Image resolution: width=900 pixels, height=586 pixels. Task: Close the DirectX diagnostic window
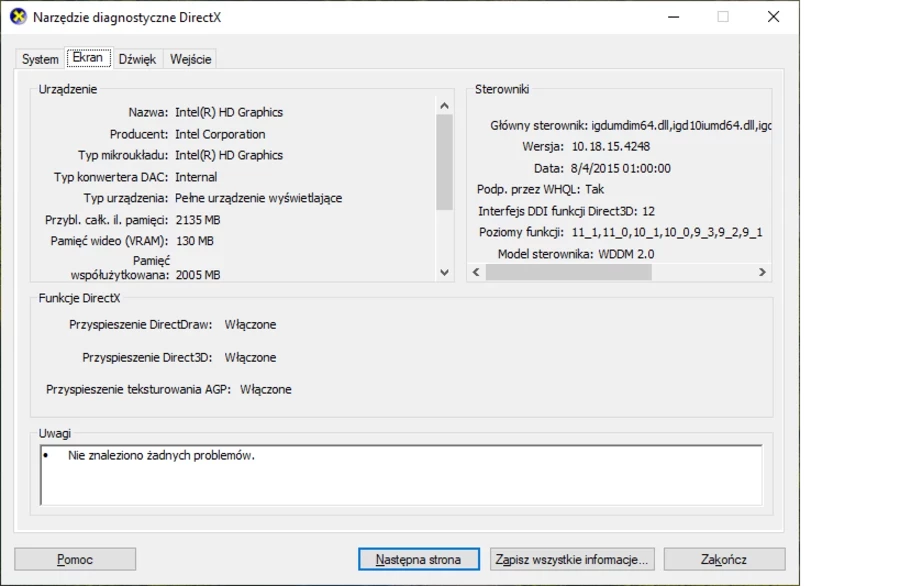click(773, 17)
